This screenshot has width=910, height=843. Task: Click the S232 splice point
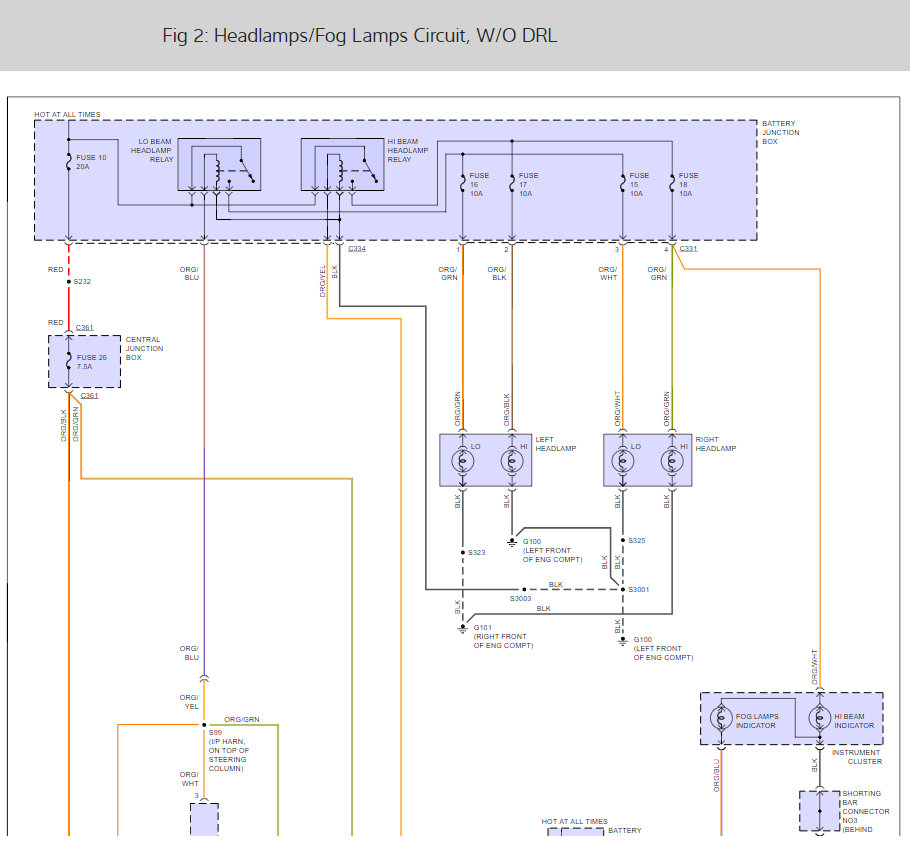click(68, 281)
